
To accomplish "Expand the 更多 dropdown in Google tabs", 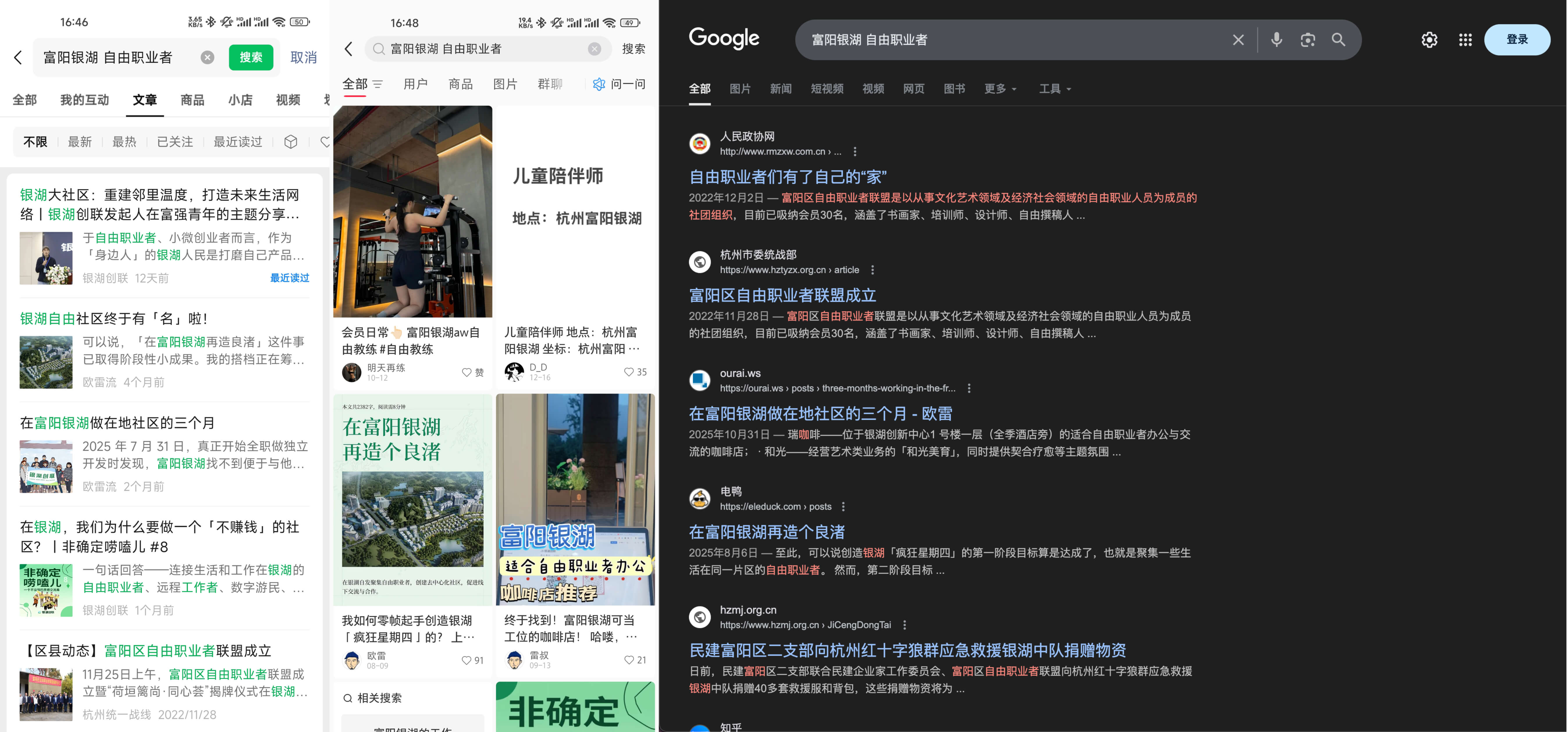I will point(1000,89).
